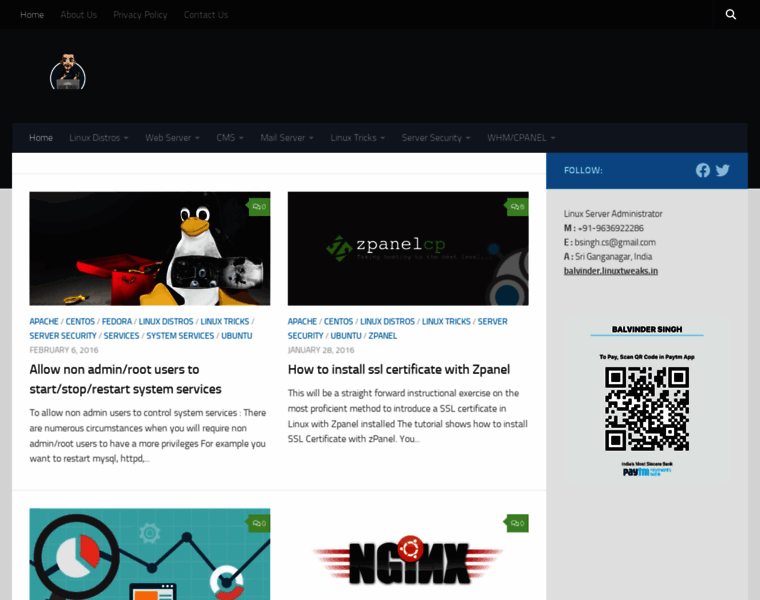Select the Linux Server Administrator text
Viewport: 760px width, 600px height.
613,214
